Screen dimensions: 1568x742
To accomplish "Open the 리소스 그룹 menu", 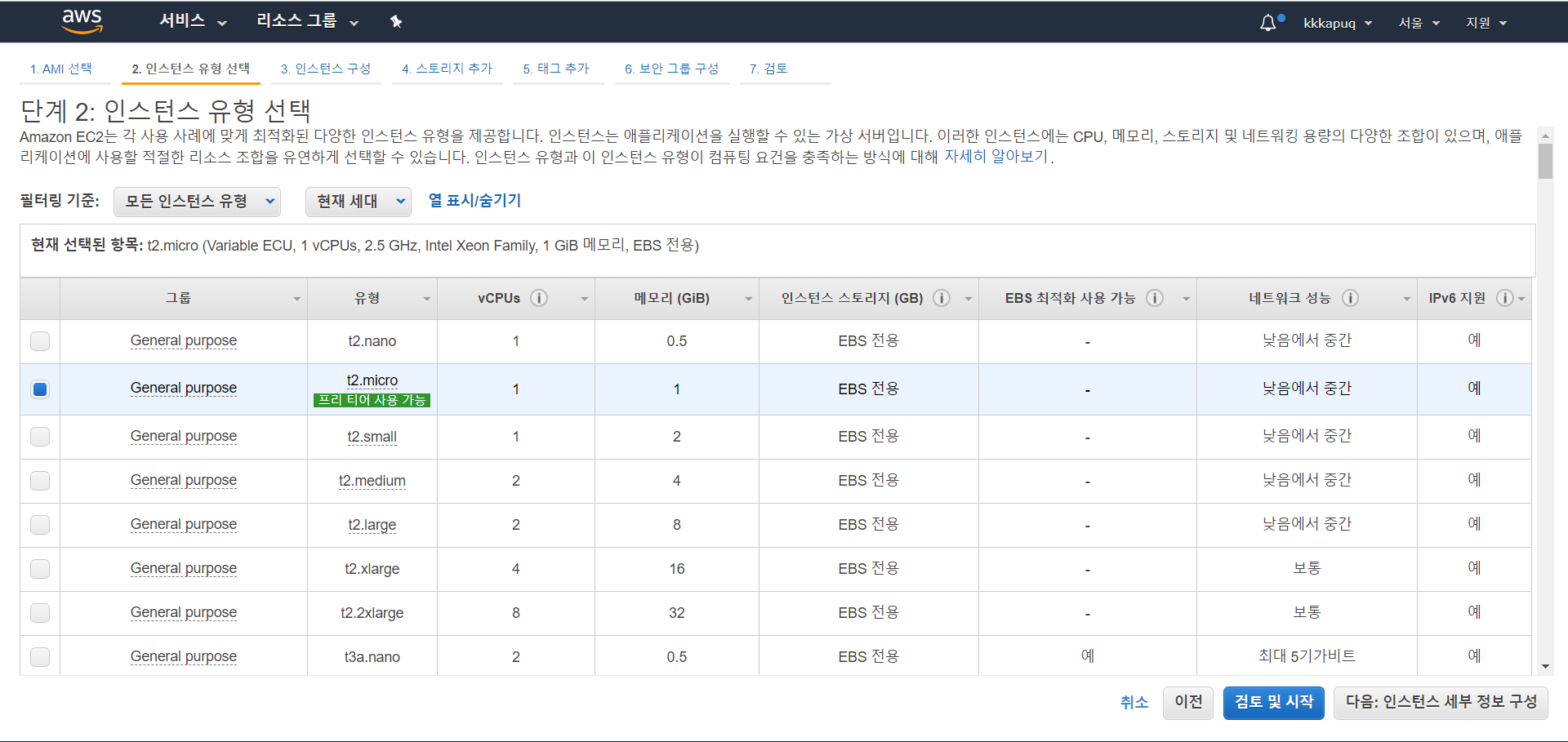I will [307, 21].
